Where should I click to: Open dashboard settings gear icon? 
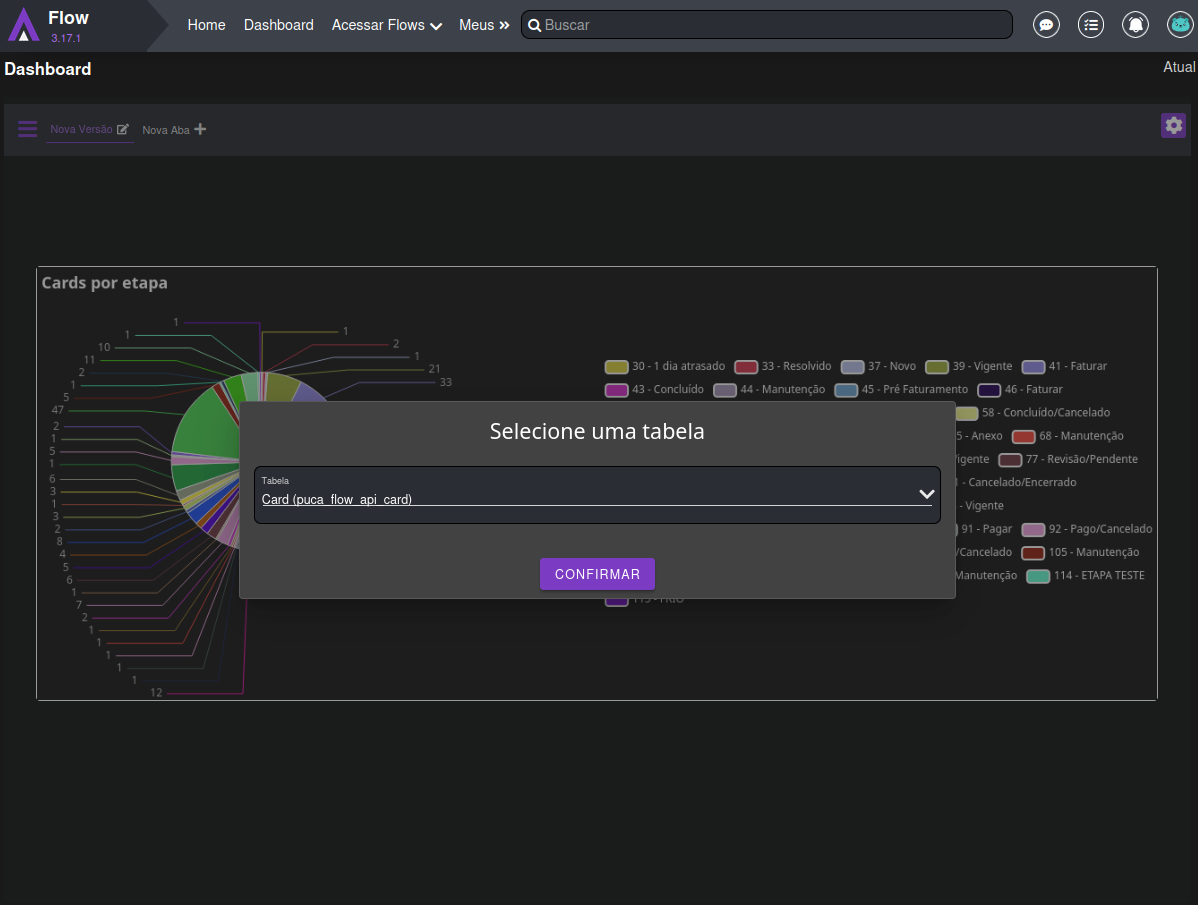1173,125
